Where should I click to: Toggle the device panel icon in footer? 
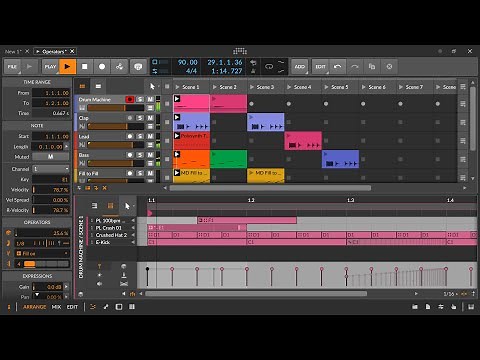click(119, 307)
